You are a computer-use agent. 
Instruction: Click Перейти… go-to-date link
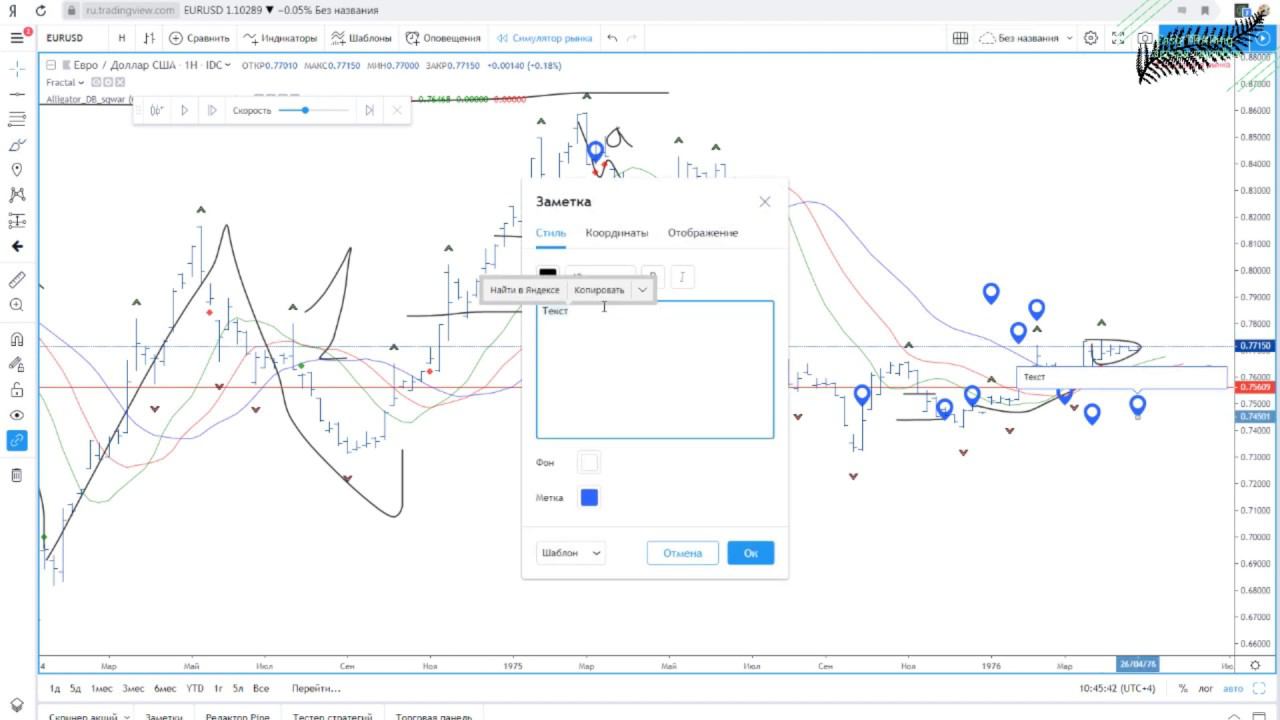coord(316,688)
